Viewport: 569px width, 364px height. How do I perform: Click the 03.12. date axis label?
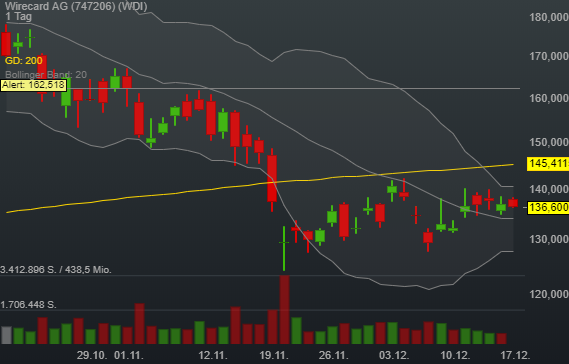pos(394,355)
